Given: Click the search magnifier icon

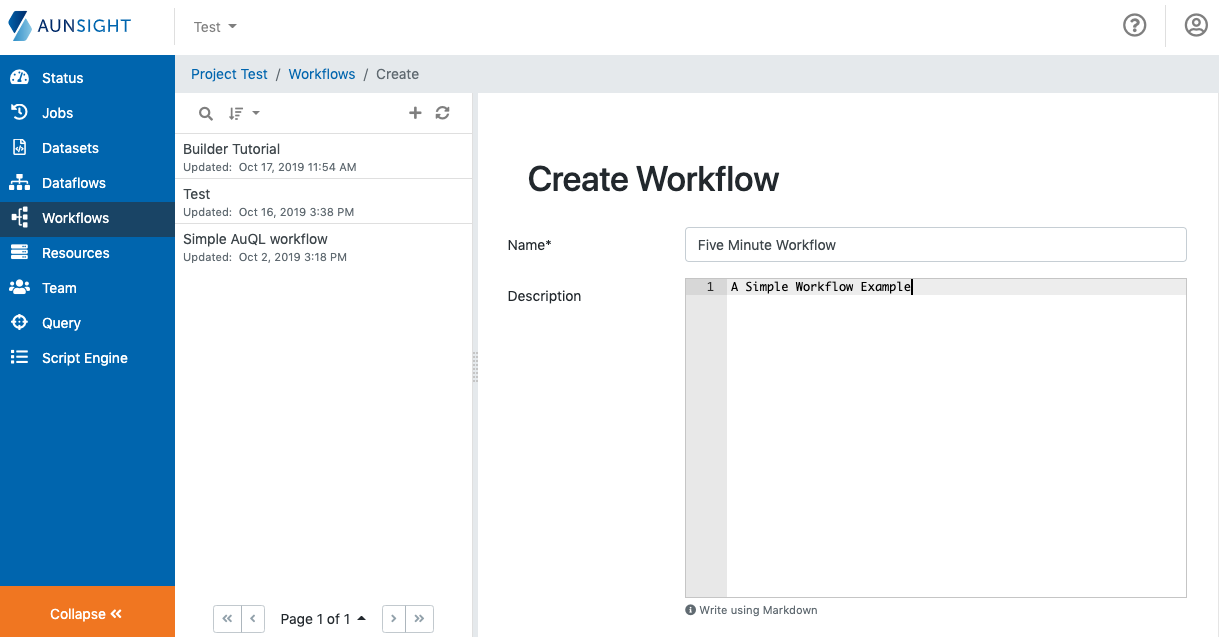Looking at the screenshot, I should pos(205,113).
